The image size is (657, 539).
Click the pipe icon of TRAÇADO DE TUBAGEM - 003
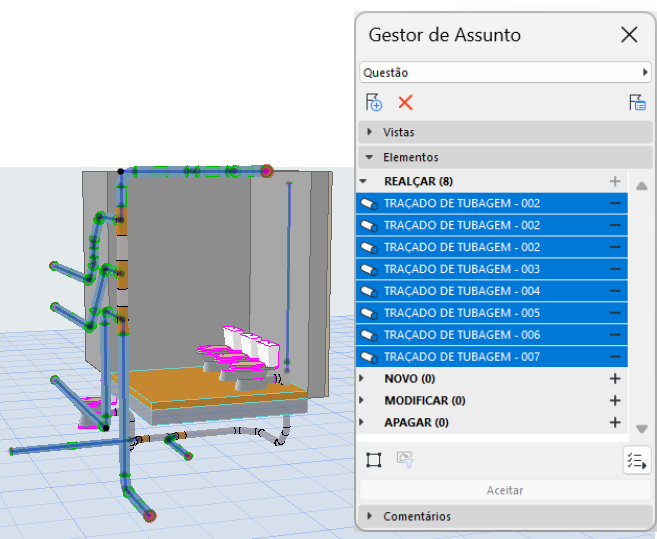click(369, 270)
